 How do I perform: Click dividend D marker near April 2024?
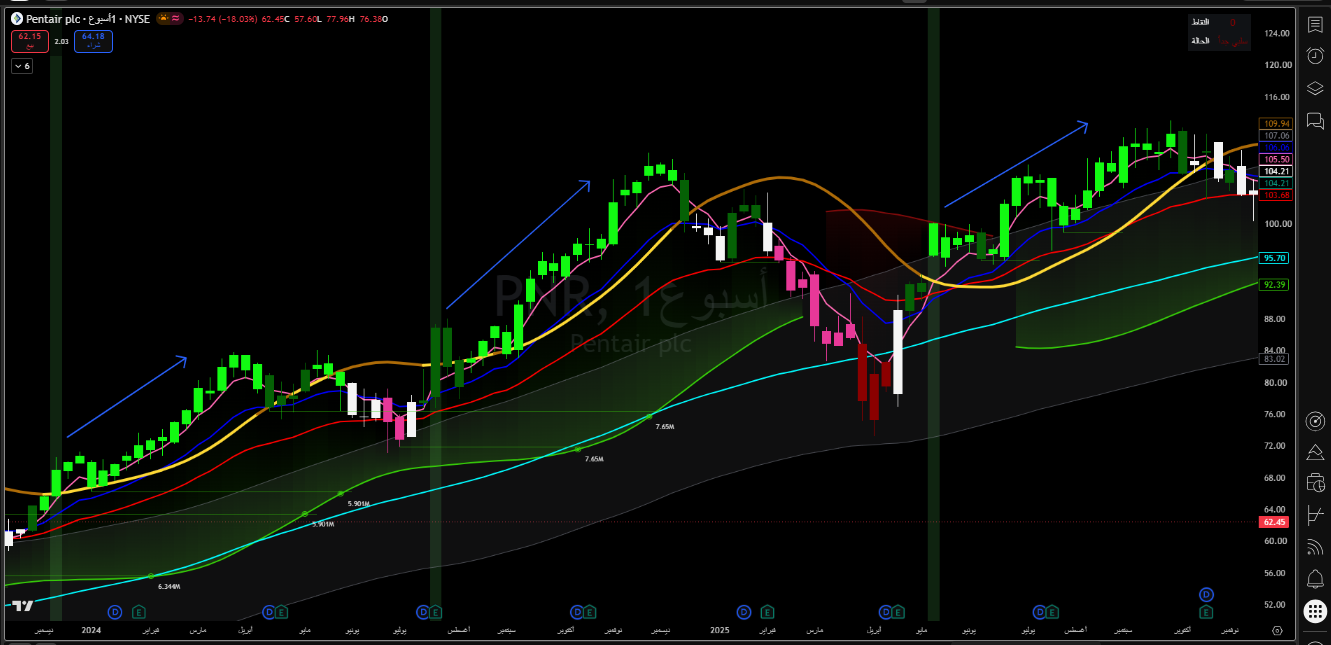tap(269, 611)
